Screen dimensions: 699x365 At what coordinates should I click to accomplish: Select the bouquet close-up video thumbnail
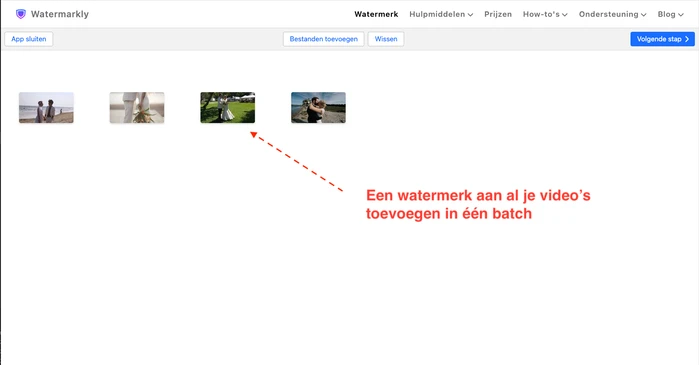point(137,107)
